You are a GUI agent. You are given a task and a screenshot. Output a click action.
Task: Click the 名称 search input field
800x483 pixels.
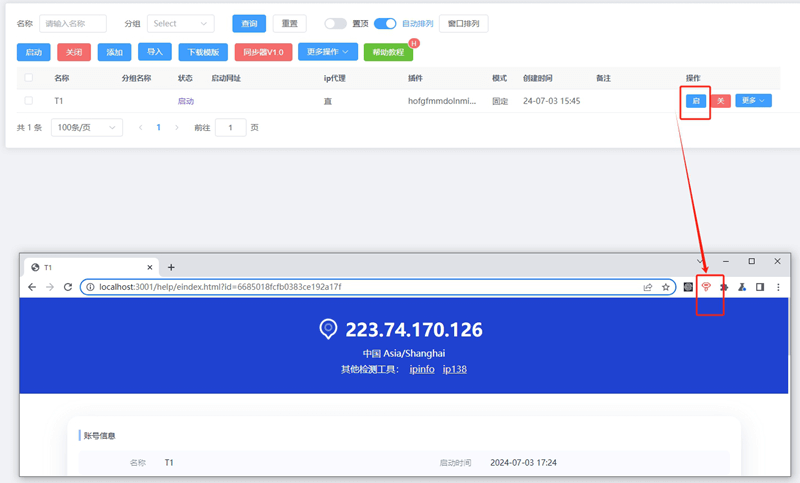73,23
